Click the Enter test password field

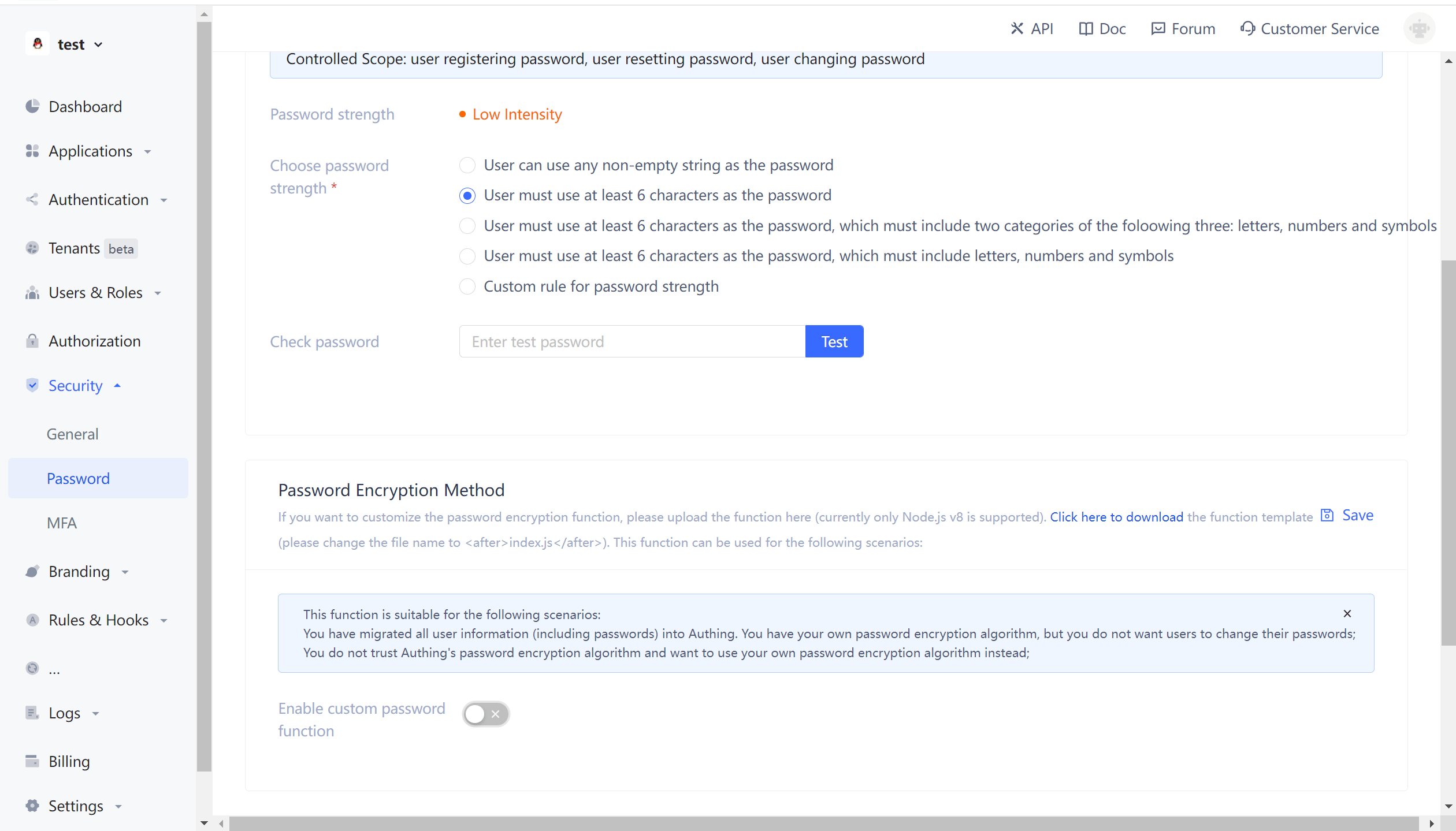point(632,341)
